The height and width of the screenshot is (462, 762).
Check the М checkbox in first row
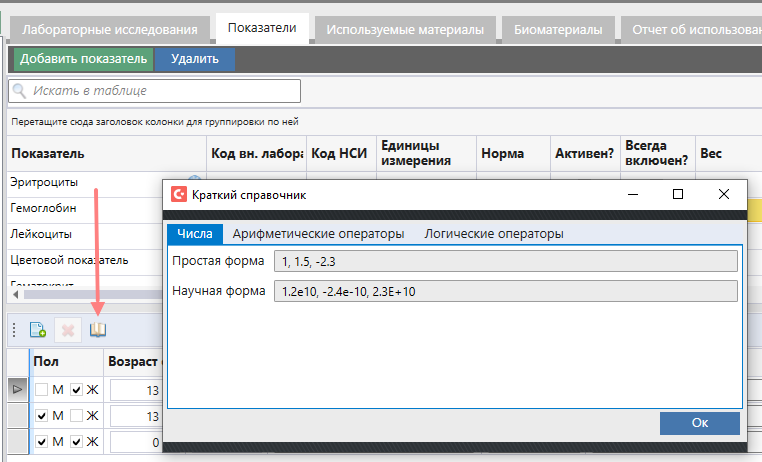pos(41,389)
